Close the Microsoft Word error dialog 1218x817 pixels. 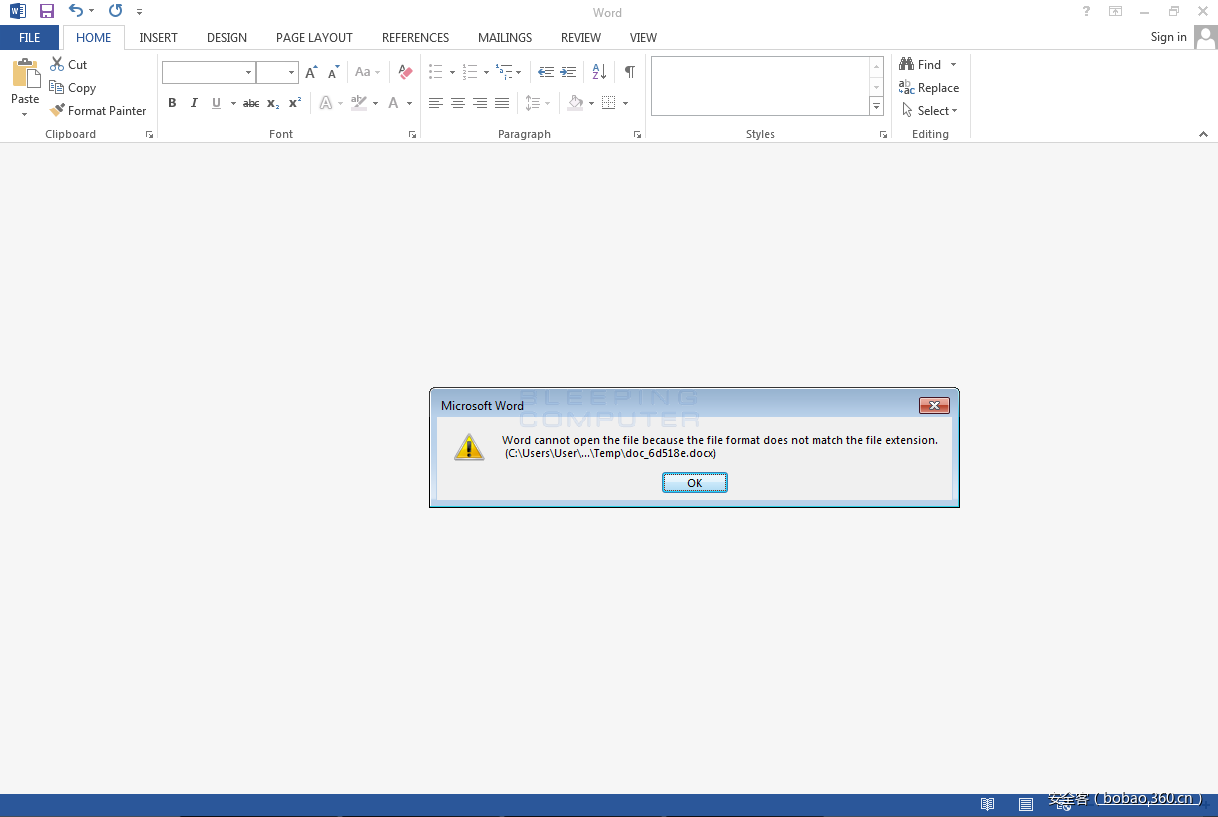[x=933, y=405]
